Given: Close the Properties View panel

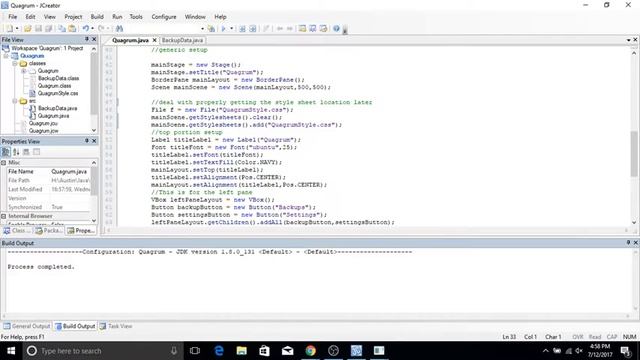Looking at the screenshot, I should (x=94, y=141).
